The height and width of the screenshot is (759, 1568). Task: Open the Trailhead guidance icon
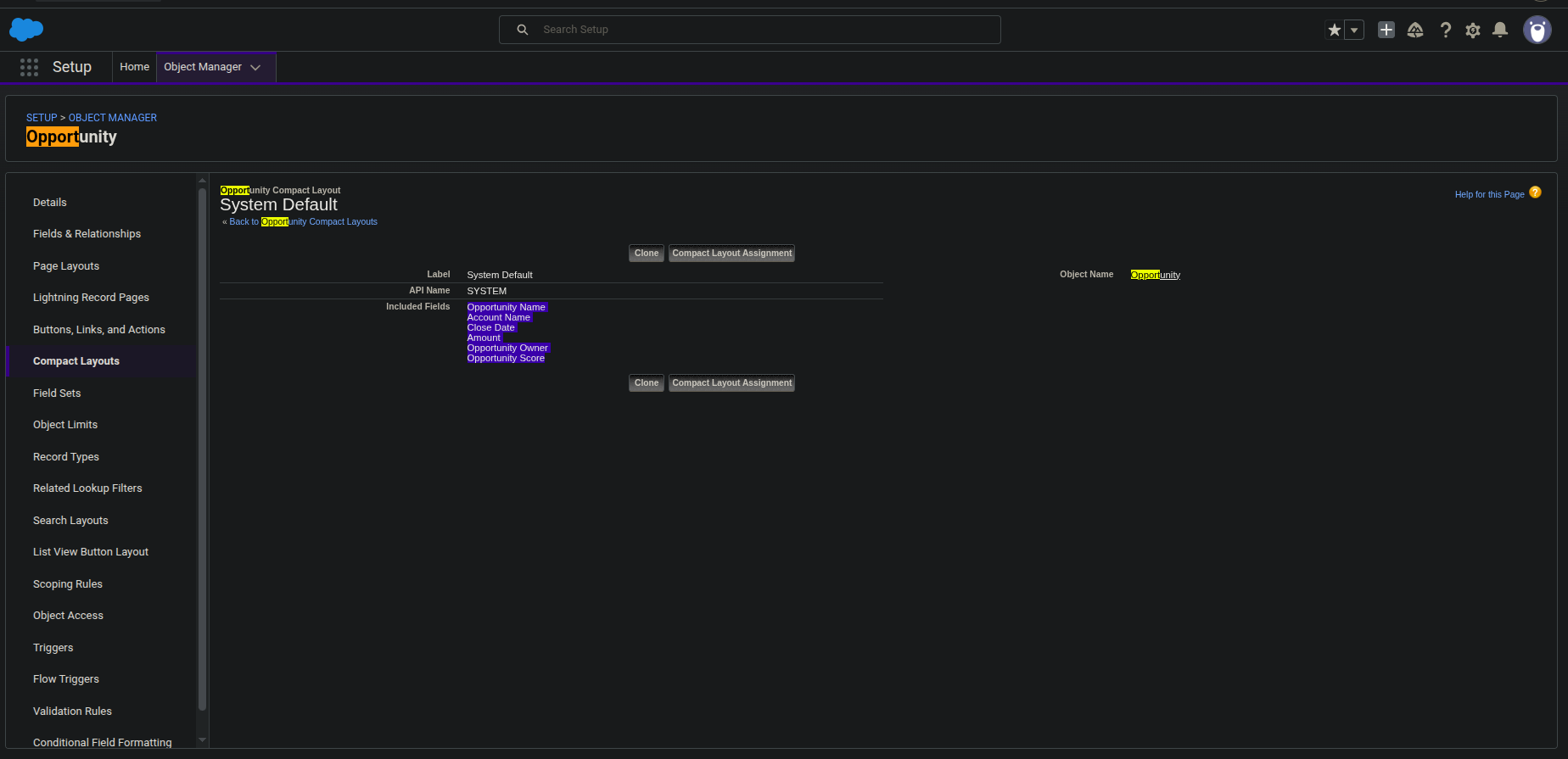tap(1415, 30)
